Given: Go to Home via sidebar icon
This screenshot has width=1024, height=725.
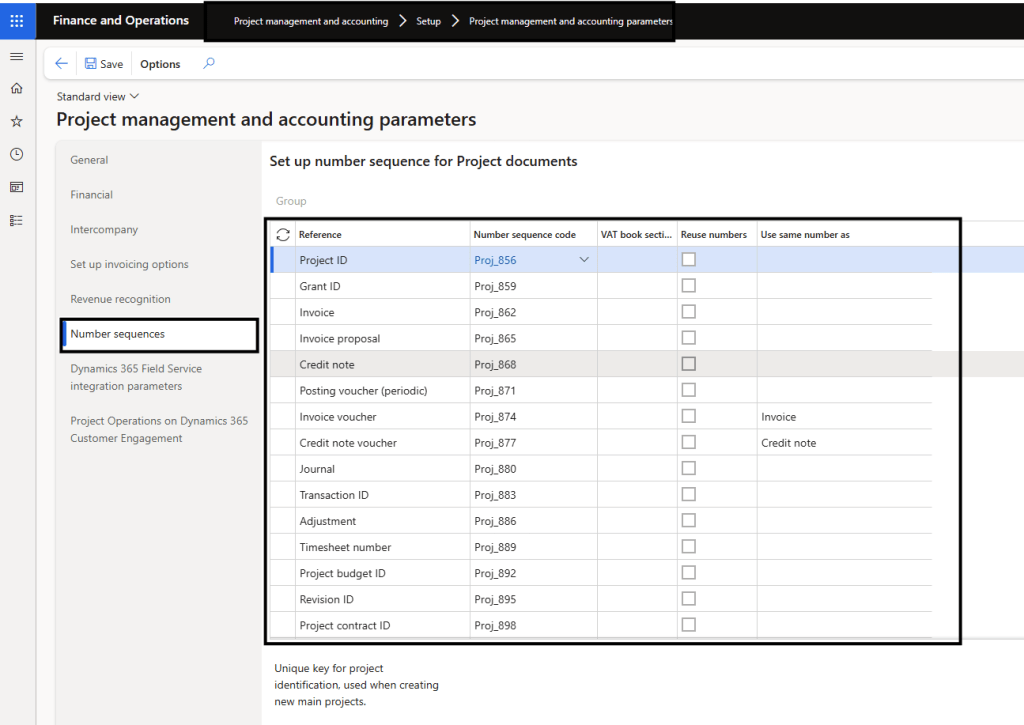Looking at the screenshot, I should tap(16, 89).
